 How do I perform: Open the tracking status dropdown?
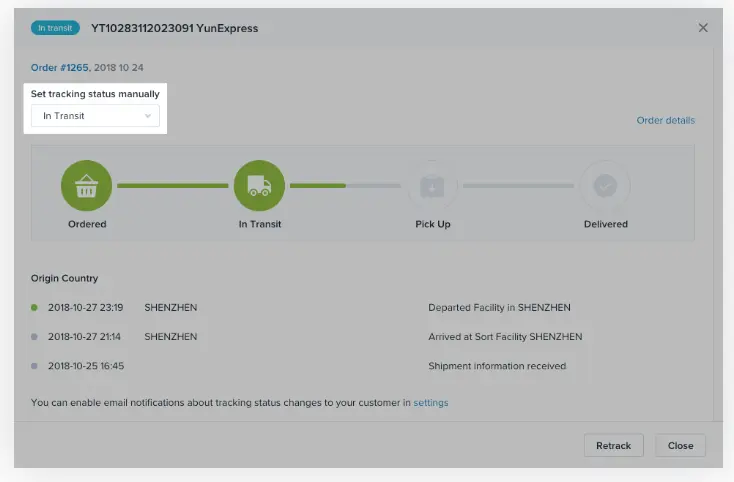(x=95, y=116)
